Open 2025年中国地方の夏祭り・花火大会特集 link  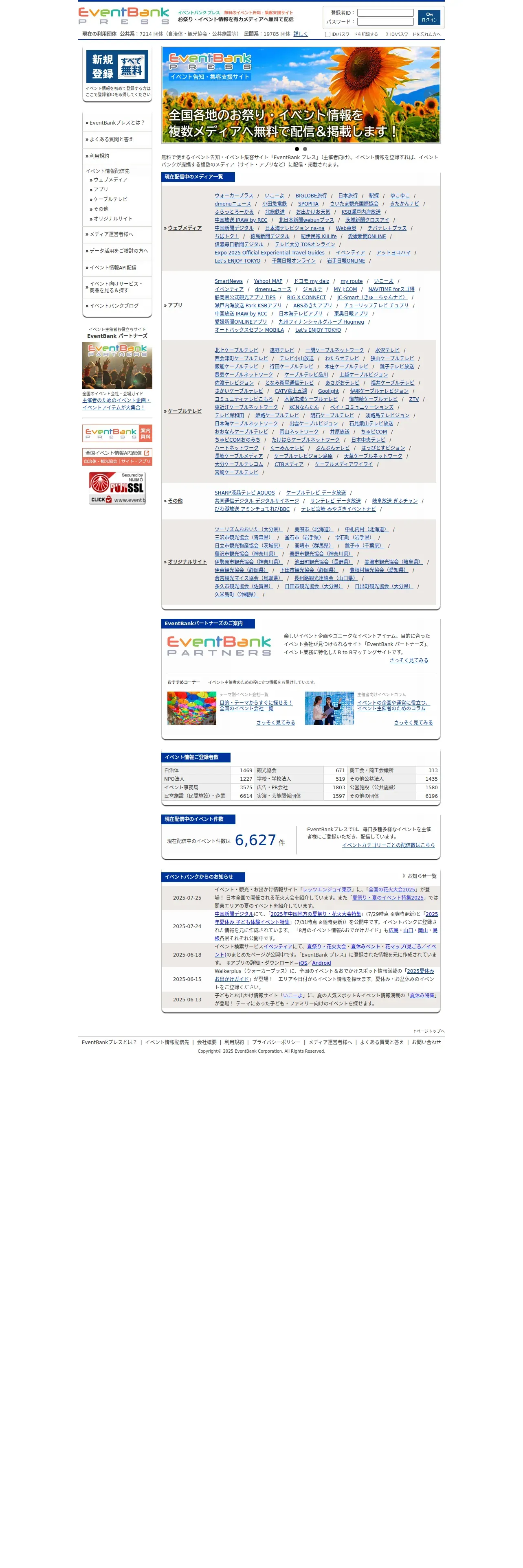click(x=316, y=914)
